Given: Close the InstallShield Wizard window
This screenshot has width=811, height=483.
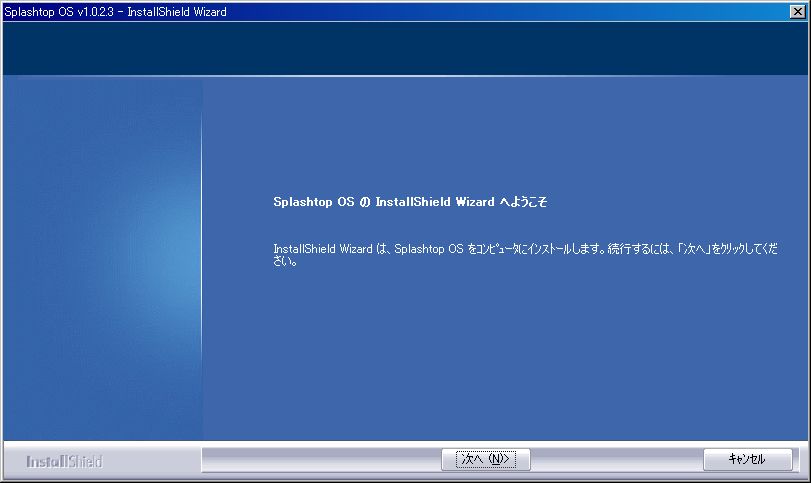Looking at the screenshot, I should coord(798,11).
